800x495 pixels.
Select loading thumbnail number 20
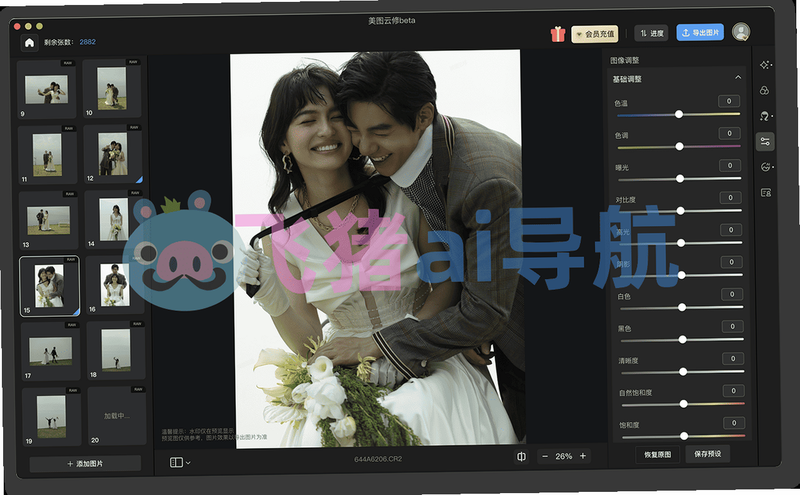tap(117, 415)
